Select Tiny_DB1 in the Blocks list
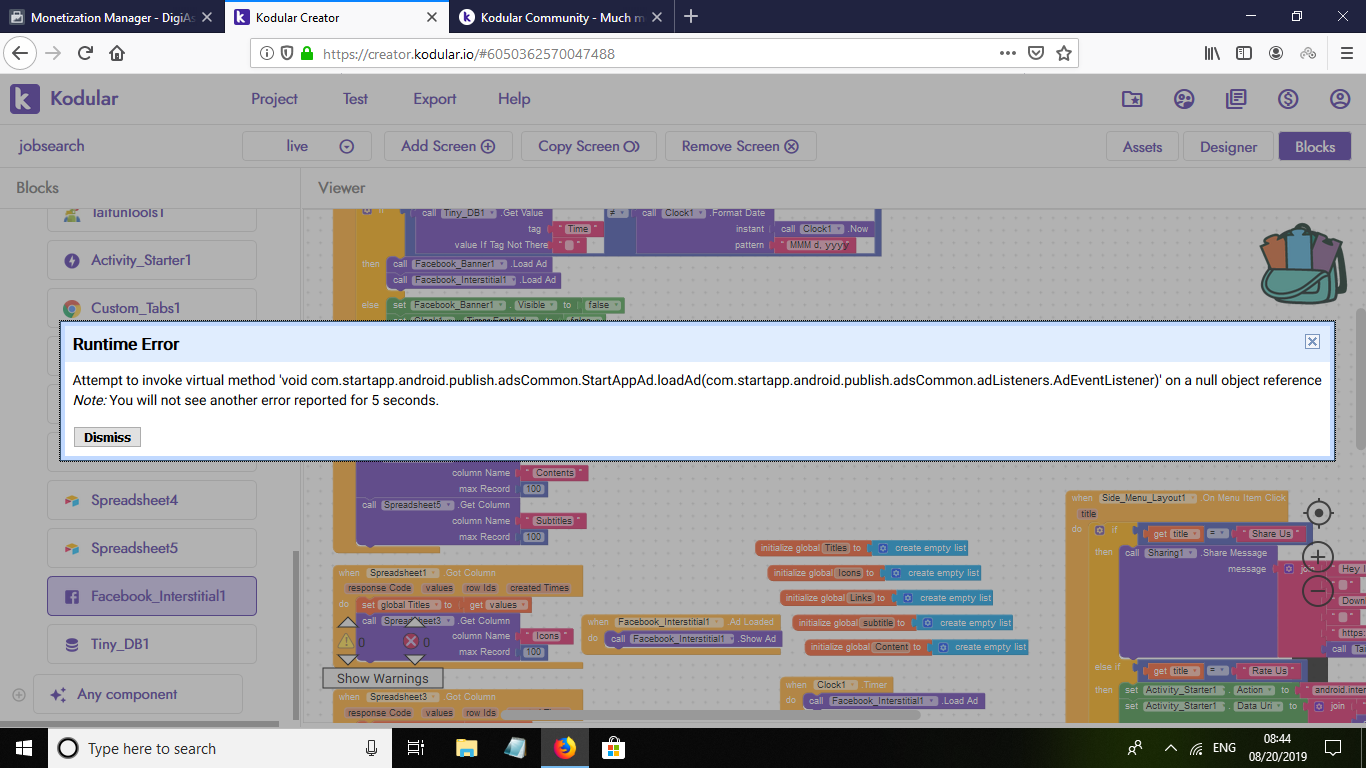 152,644
